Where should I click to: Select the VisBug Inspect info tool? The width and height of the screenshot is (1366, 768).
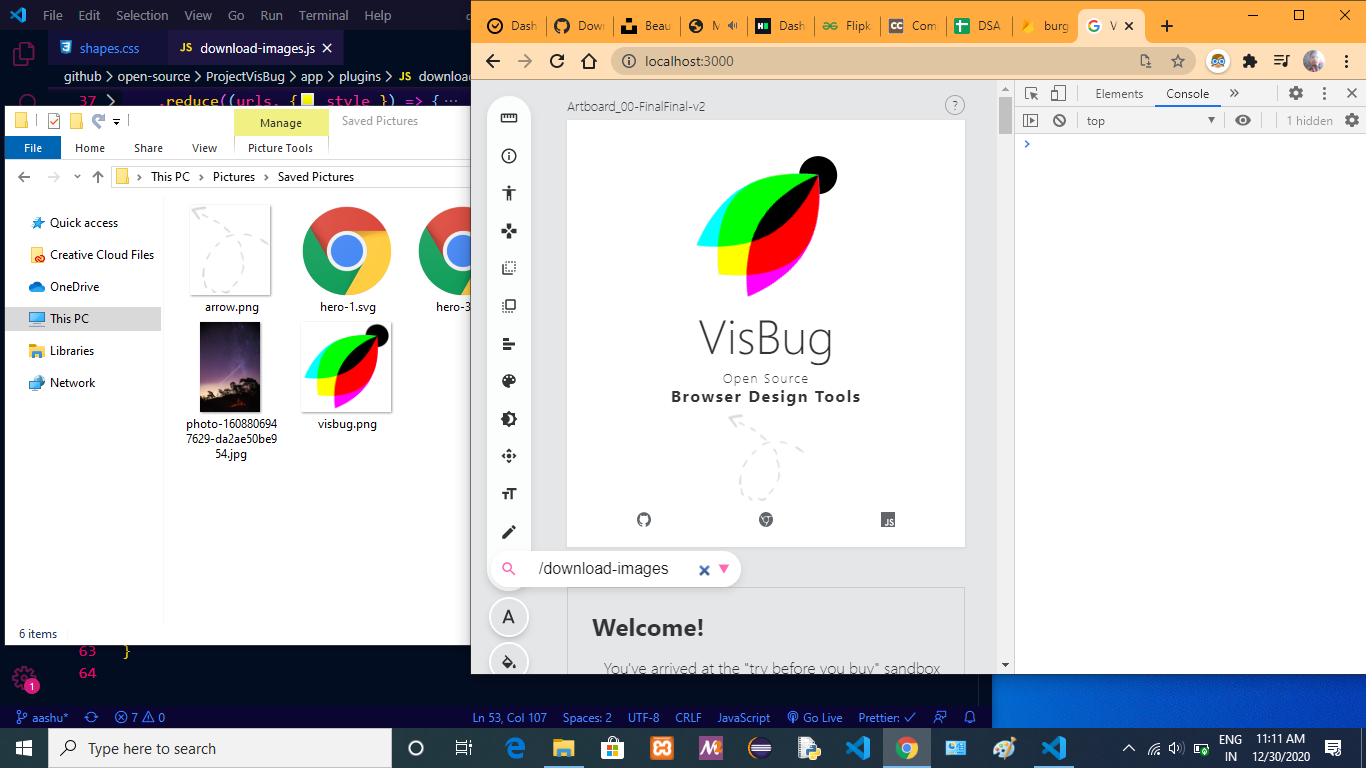(509, 156)
